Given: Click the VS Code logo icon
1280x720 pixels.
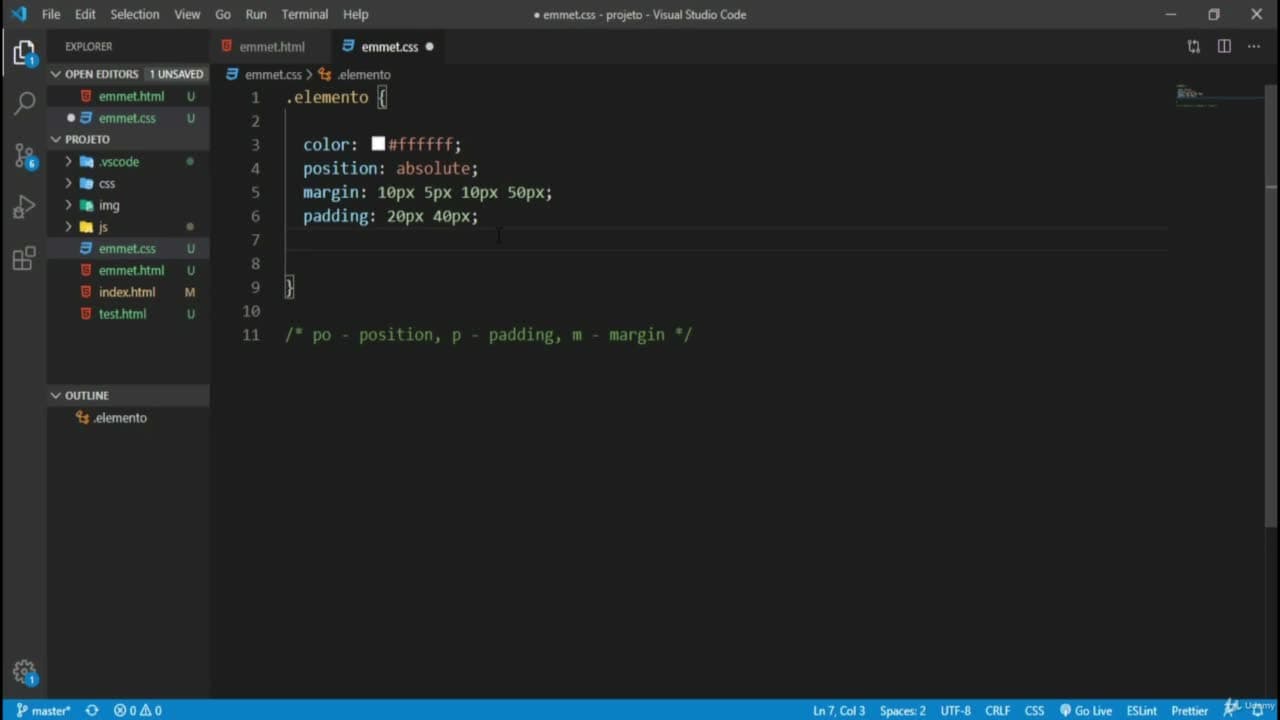Looking at the screenshot, I should (18, 14).
